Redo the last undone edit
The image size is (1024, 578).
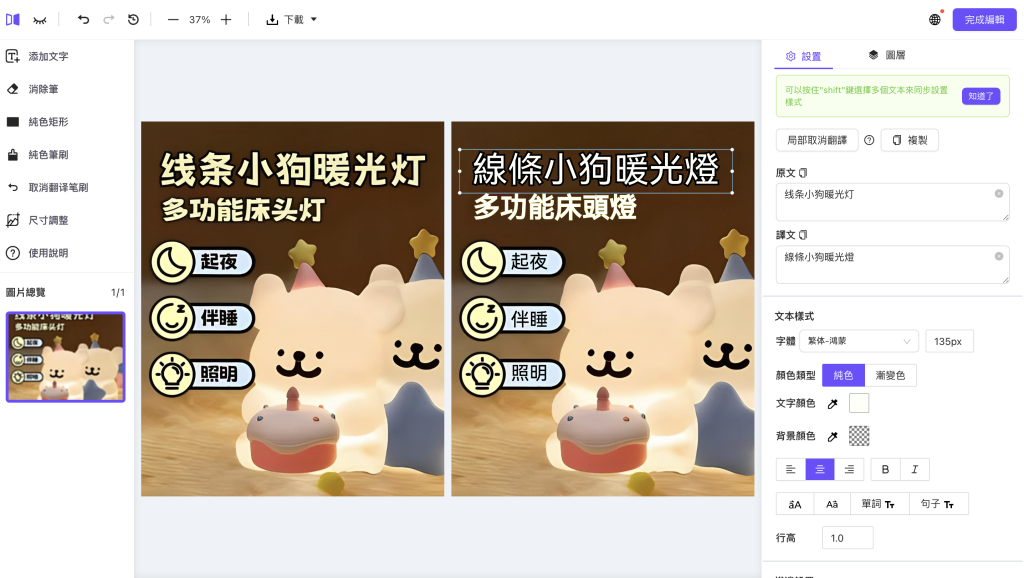click(x=108, y=20)
